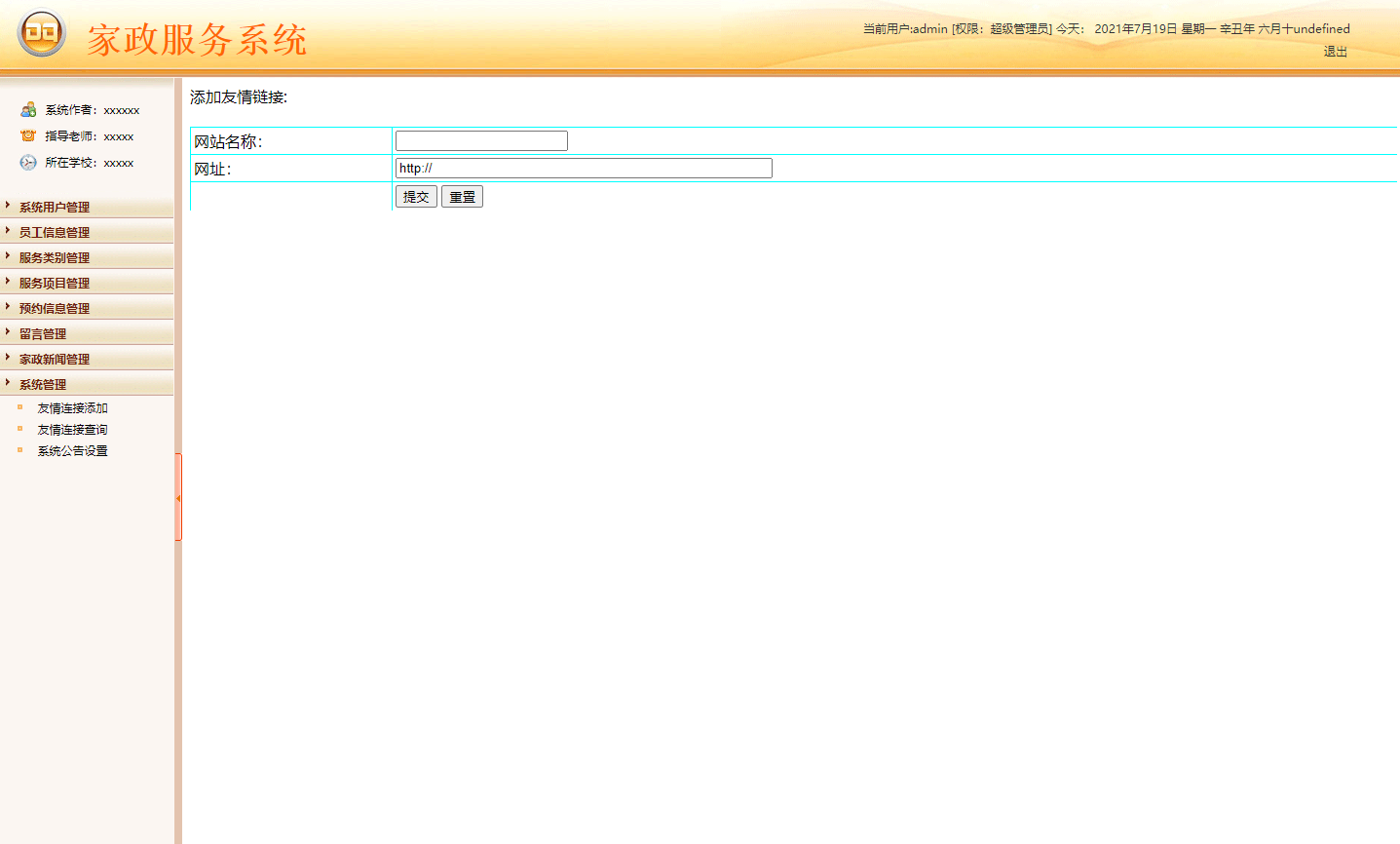Click the 网站名称 input field
The width and height of the screenshot is (1400, 844).
pos(480,139)
